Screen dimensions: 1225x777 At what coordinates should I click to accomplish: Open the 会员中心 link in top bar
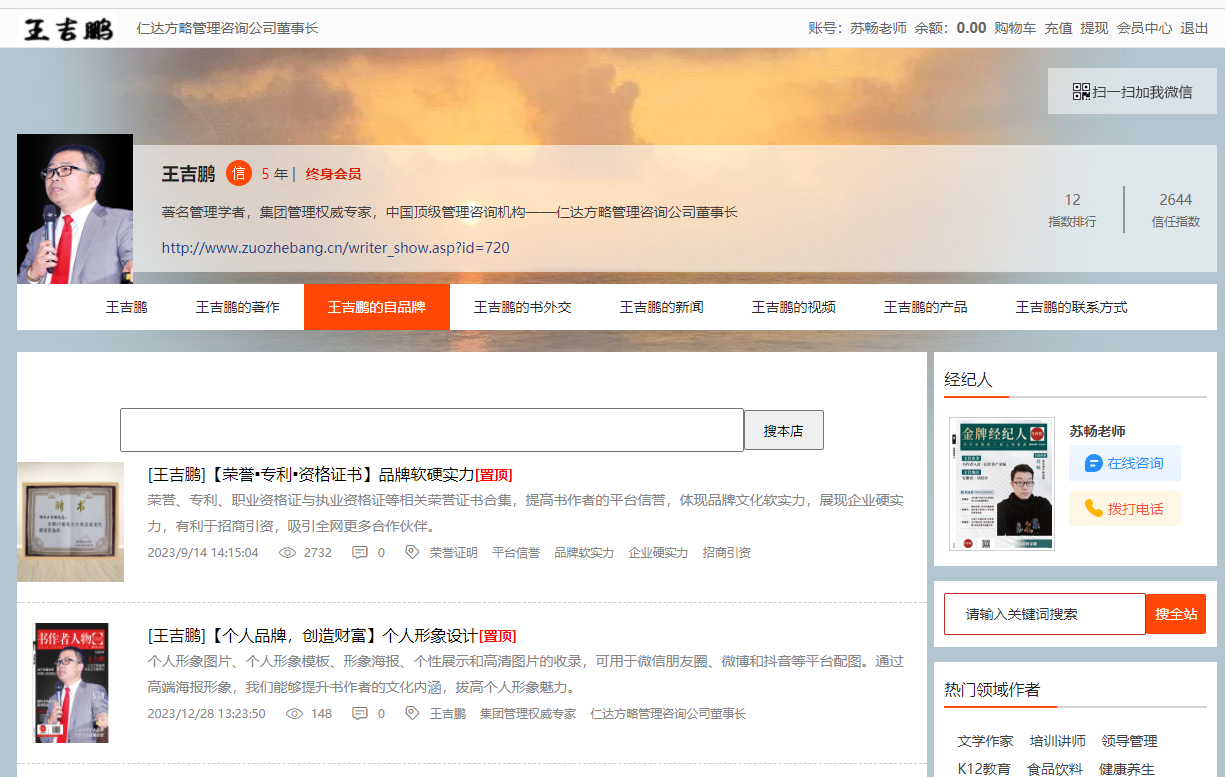tap(1144, 28)
